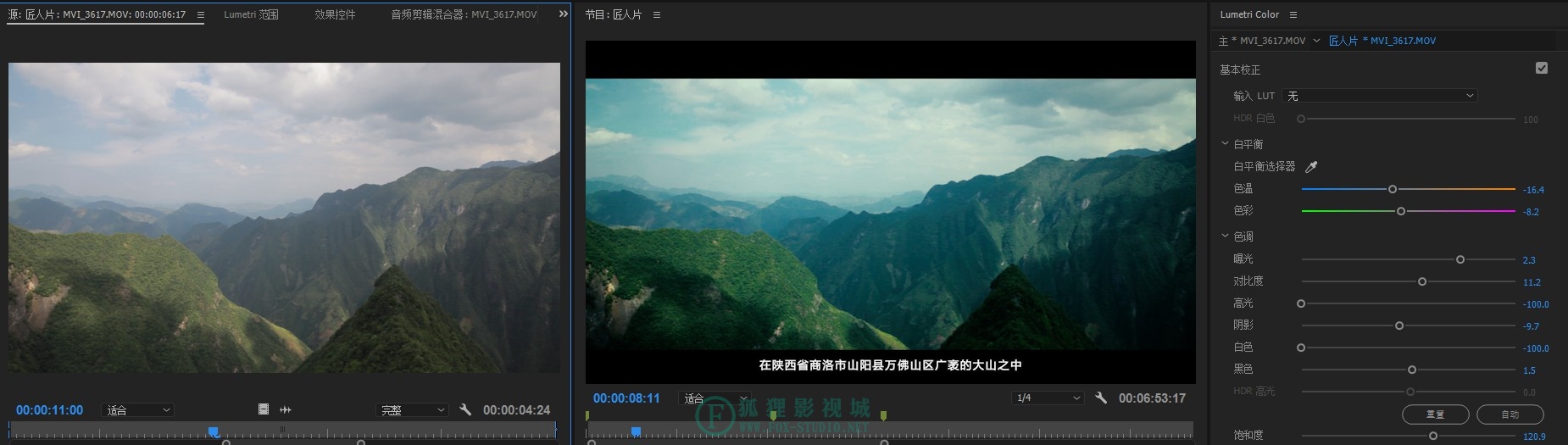
Task: Select the 主 * MVI_3617.MOV master tab
Action: [1262, 41]
